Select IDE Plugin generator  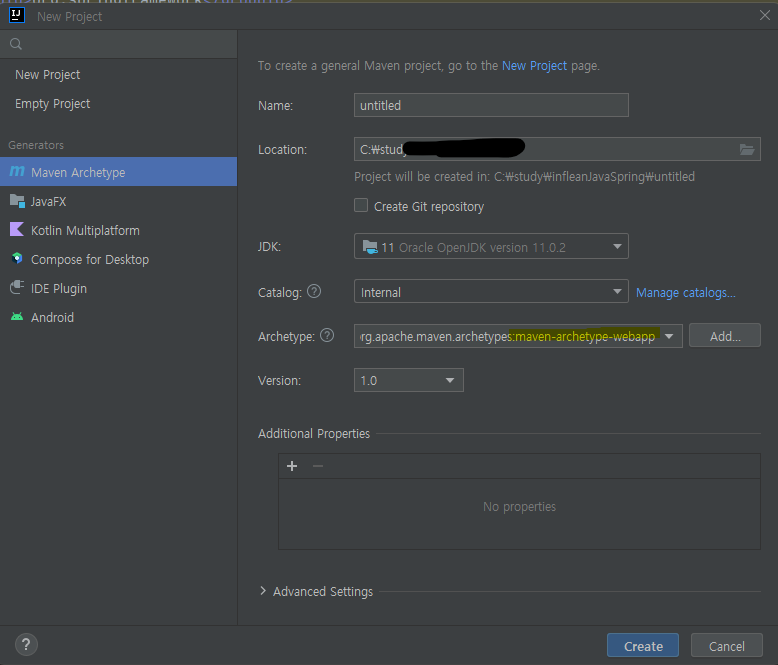tap(119, 288)
